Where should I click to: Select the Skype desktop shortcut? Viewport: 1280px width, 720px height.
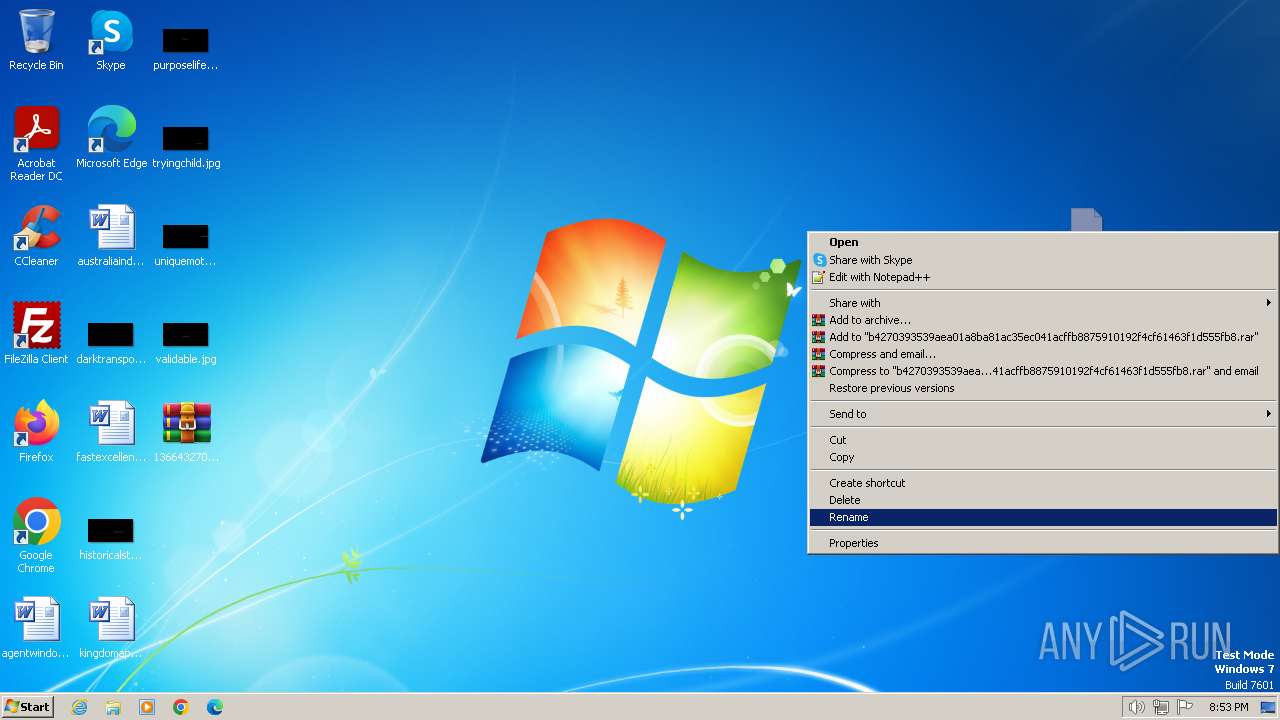point(111,40)
